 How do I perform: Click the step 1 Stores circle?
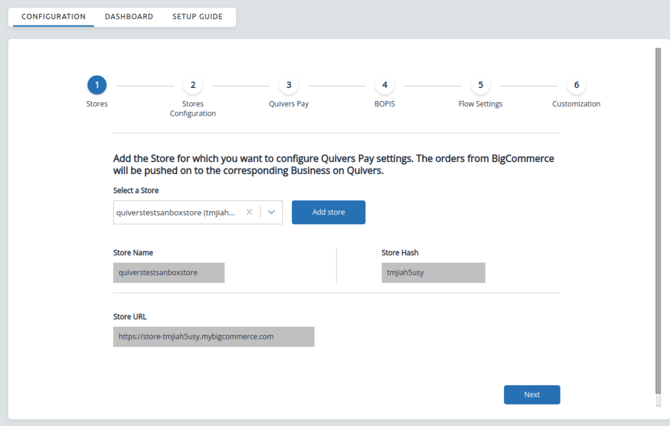pos(97,85)
